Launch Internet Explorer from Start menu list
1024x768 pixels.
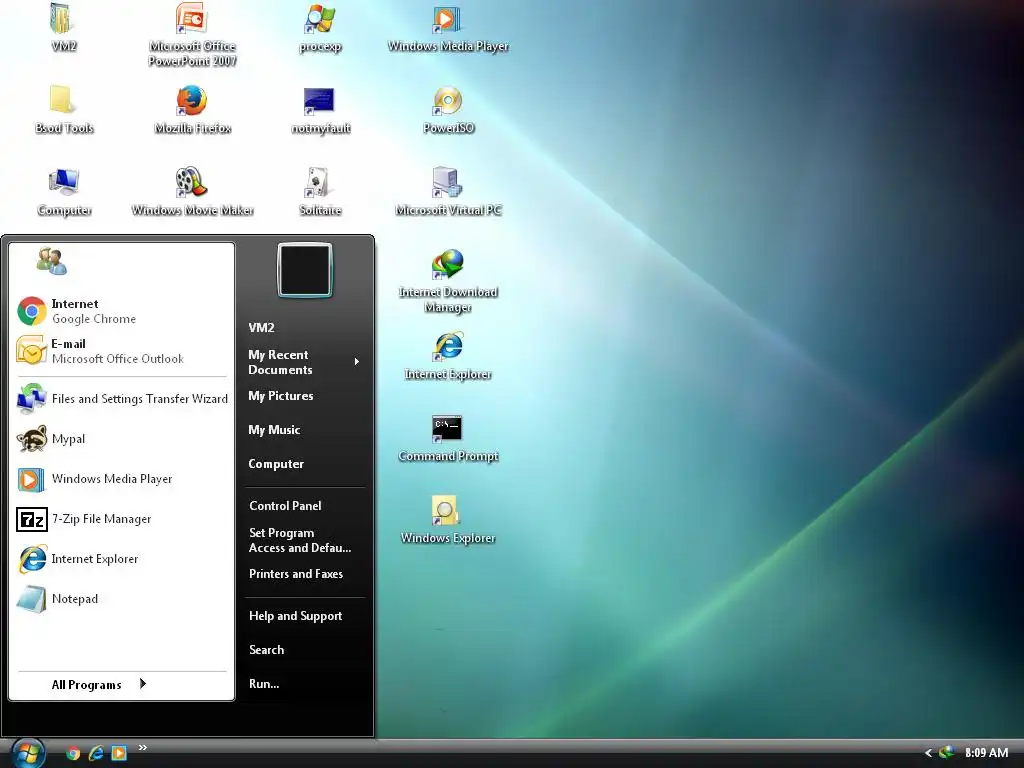(x=121, y=558)
